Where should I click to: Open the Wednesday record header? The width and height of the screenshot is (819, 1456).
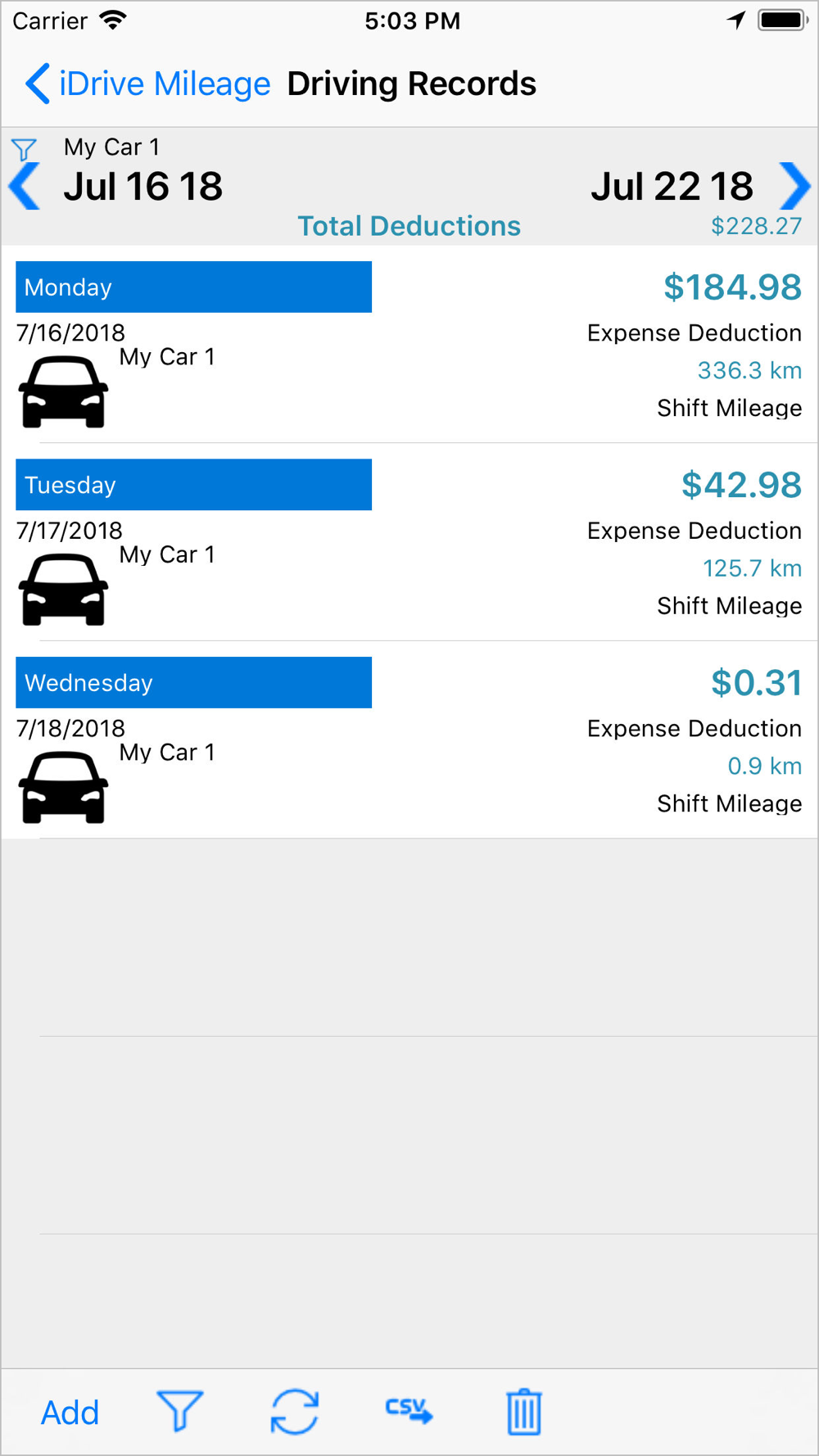pyautogui.click(x=193, y=682)
